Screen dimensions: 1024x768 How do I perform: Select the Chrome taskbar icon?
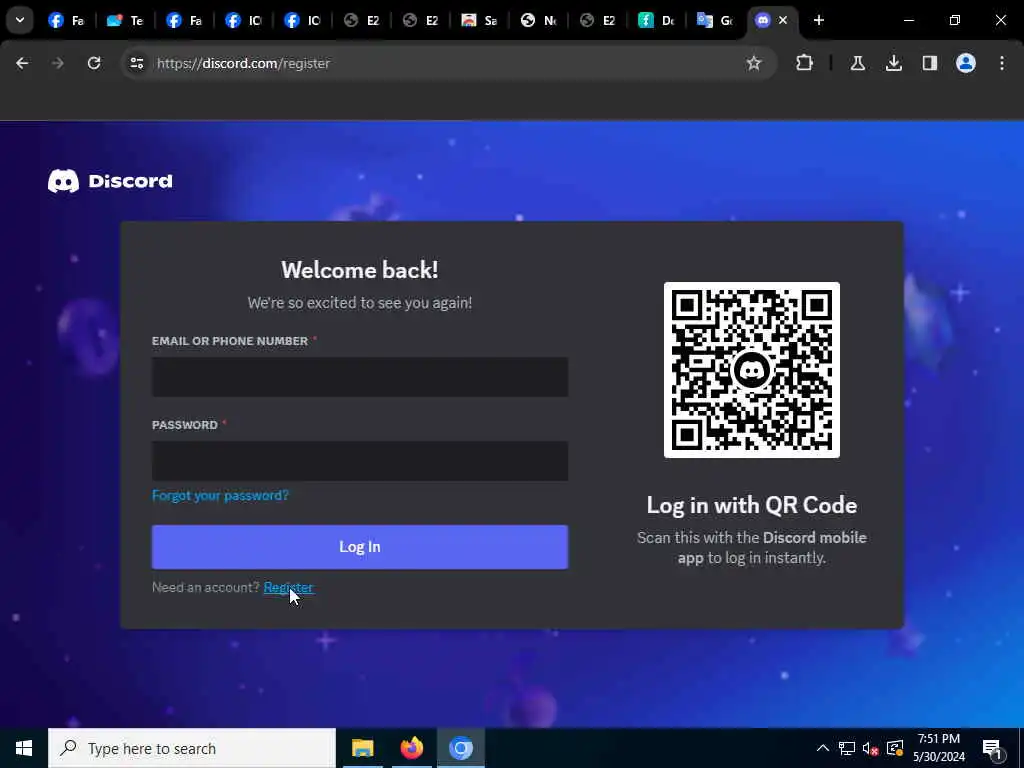[x=460, y=748]
